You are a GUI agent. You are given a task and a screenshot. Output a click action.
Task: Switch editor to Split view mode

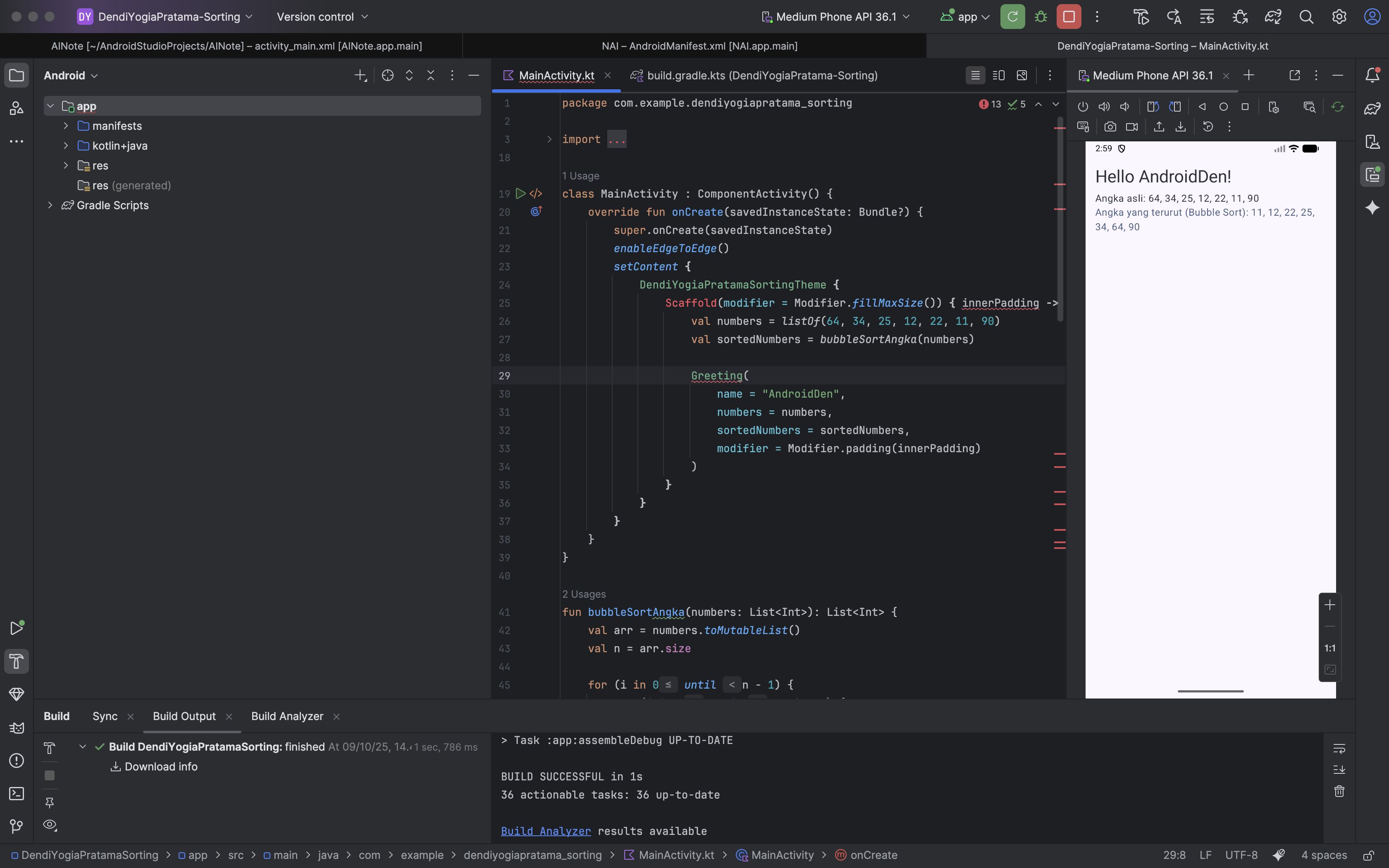click(999, 75)
